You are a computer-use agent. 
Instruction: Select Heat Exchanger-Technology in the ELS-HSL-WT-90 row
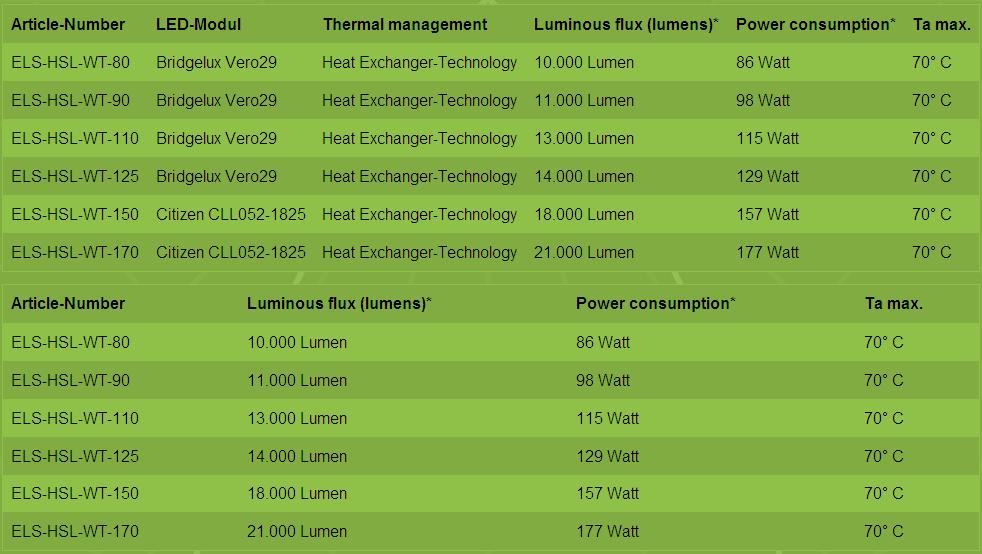419,100
